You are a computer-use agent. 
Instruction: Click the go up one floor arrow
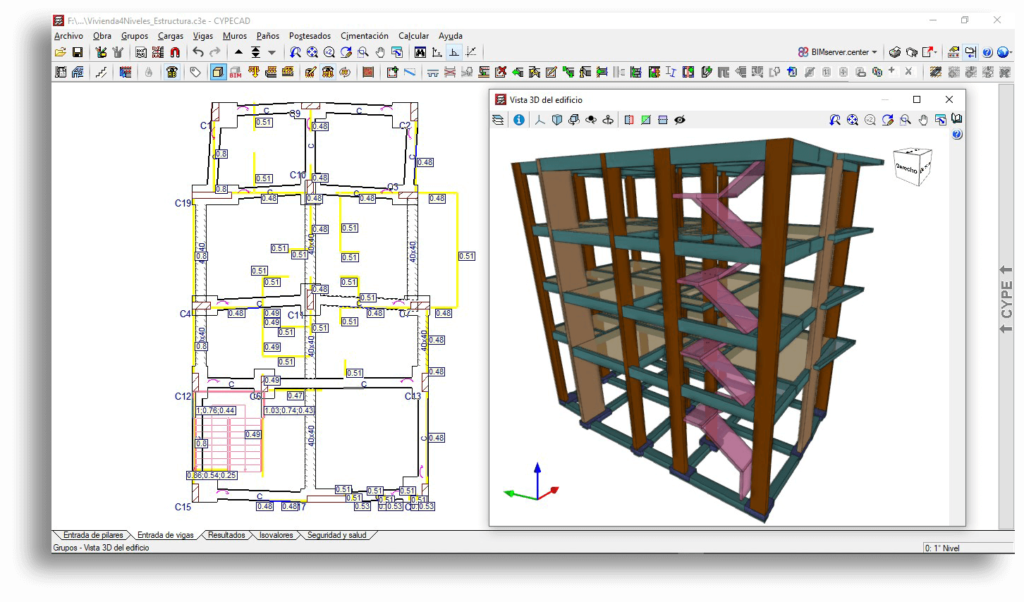[238, 52]
